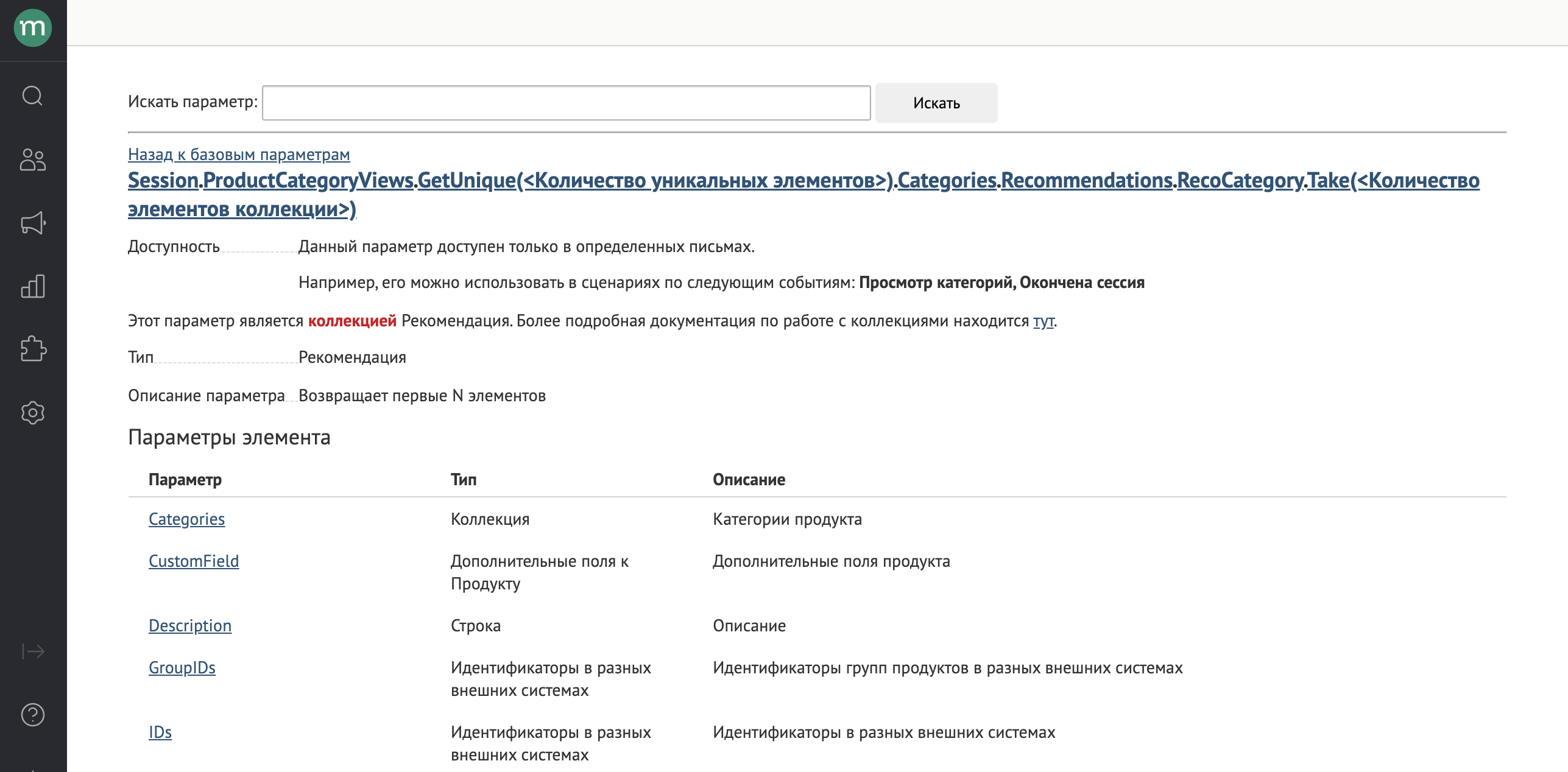
Task: Follow the 'тут' documentation link
Action: [x=1044, y=321]
